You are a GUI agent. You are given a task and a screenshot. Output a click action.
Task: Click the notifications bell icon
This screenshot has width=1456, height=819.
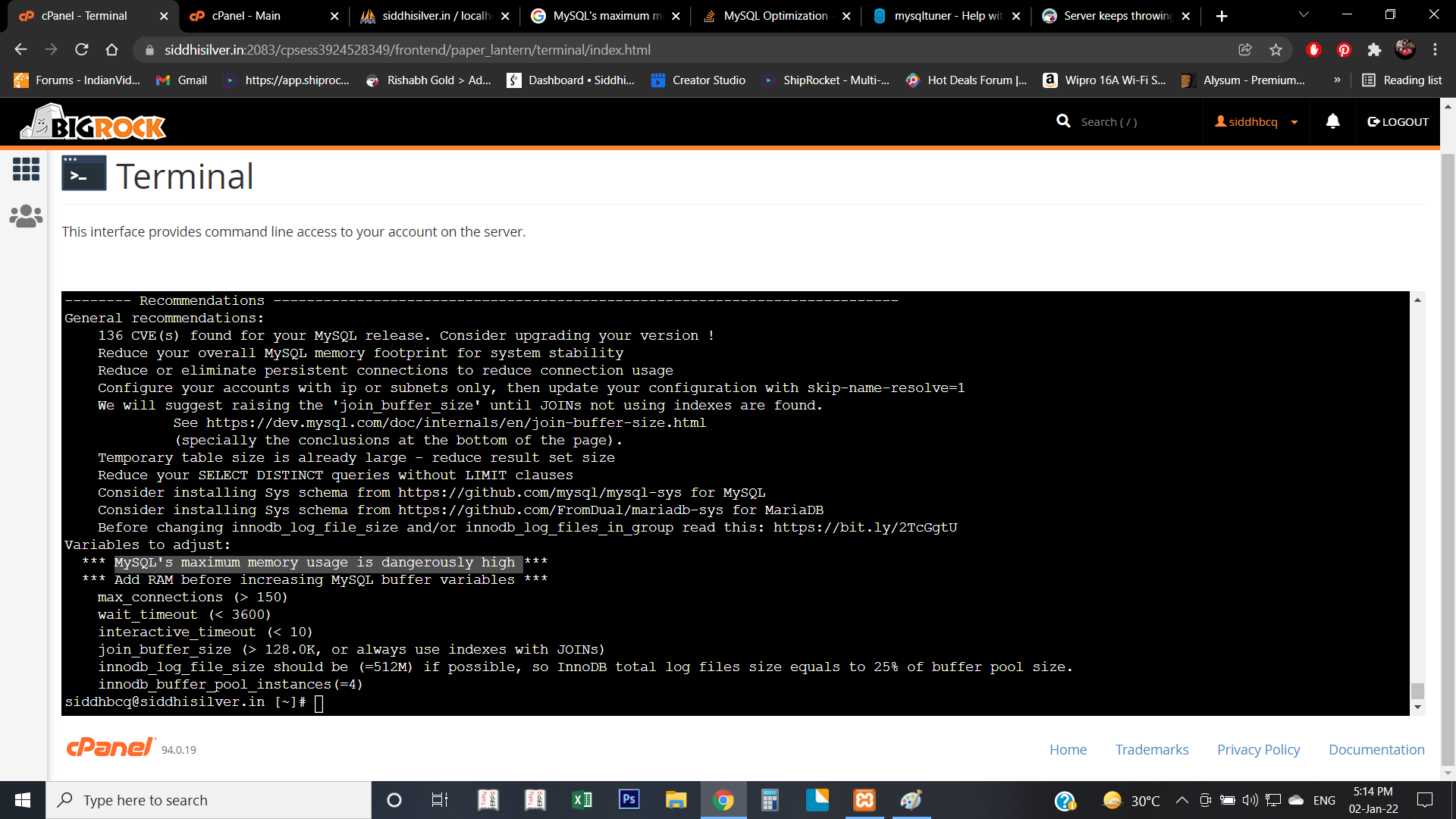coord(1332,121)
